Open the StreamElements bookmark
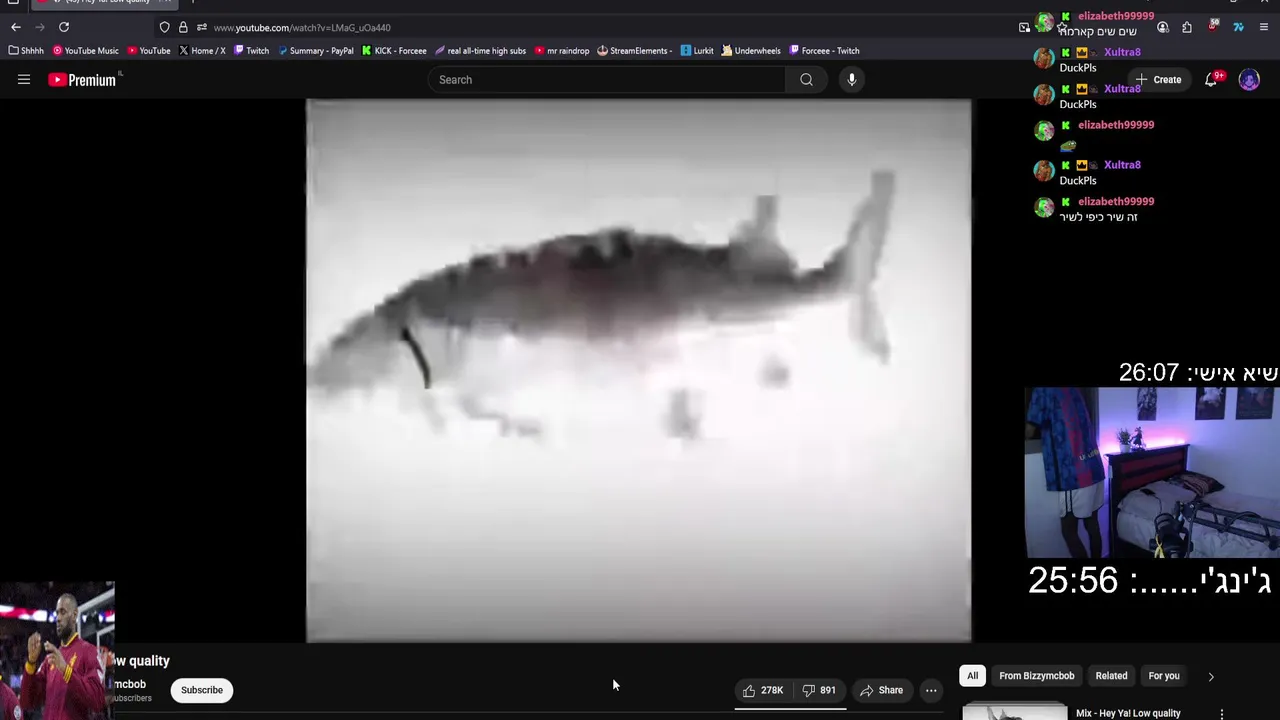Screen dimensions: 1280x720 634,51
